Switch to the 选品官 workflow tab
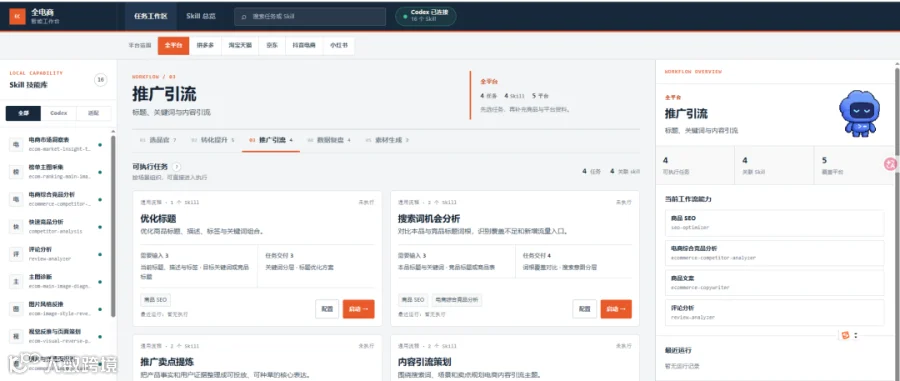This screenshot has height=381, width=900. tap(159, 139)
